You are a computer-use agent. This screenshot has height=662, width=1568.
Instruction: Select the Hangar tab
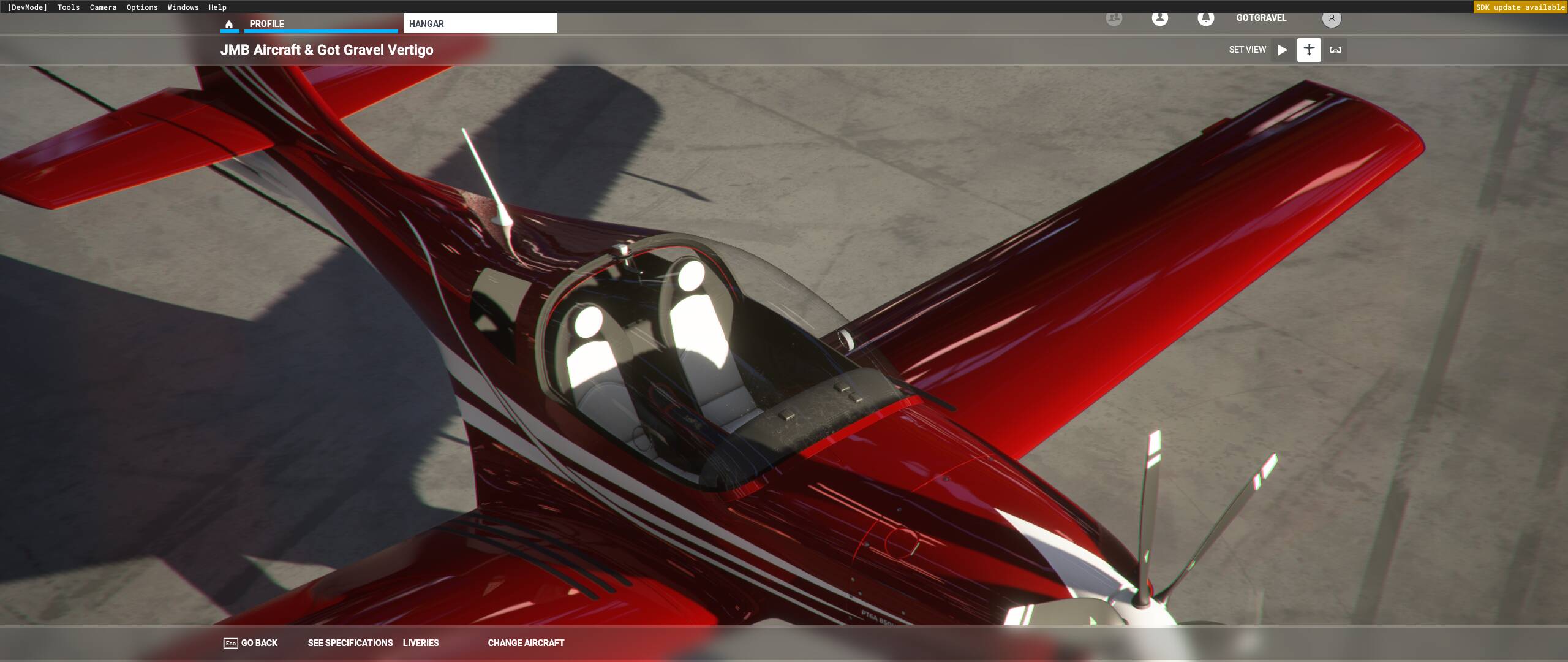[x=480, y=24]
